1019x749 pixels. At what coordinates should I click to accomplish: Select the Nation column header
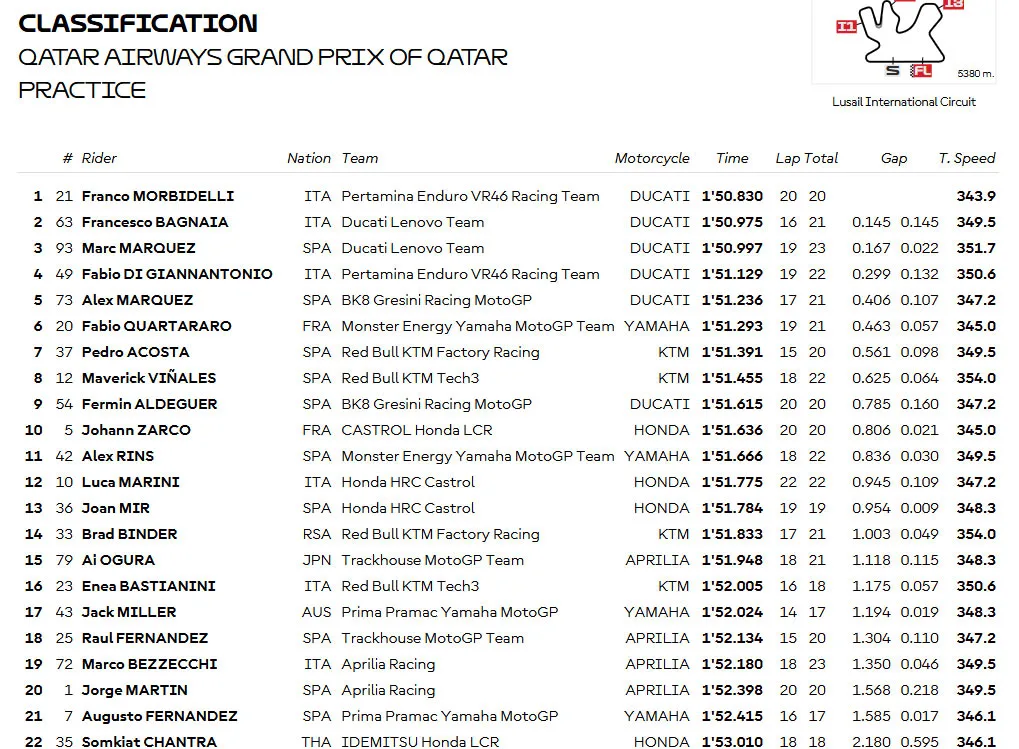click(309, 158)
